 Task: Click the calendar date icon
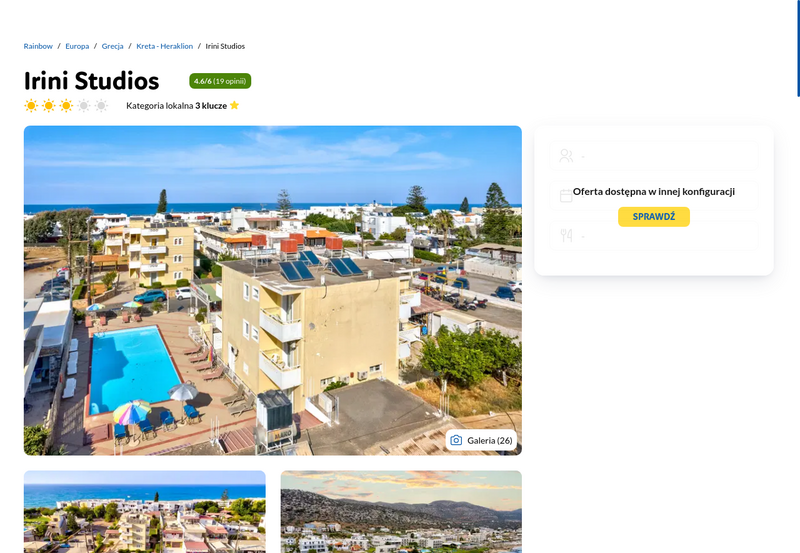pos(566,196)
